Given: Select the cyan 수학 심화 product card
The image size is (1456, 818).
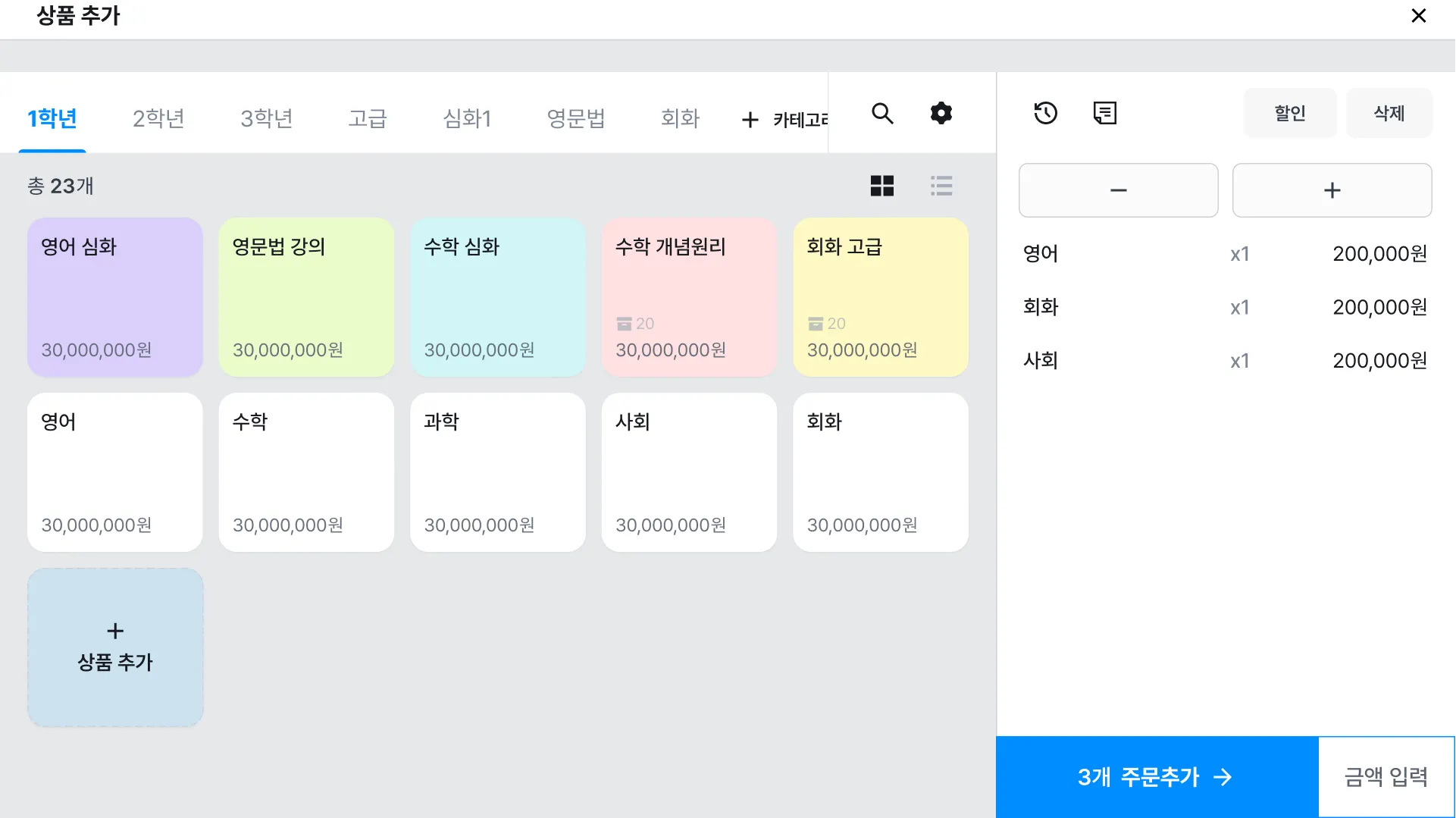Looking at the screenshot, I should [498, 297].
